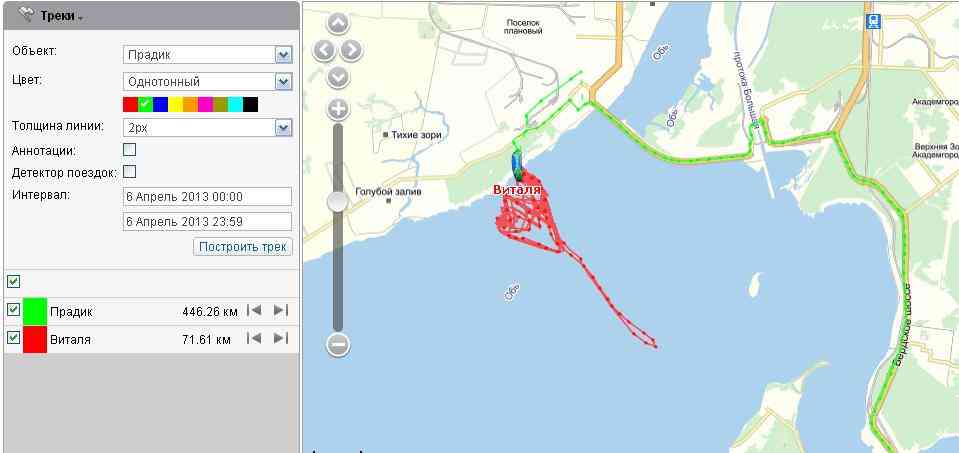Zoom in with the plus button
The height and width of the screenshot is (453, 959).
click(x=338, y=110)
